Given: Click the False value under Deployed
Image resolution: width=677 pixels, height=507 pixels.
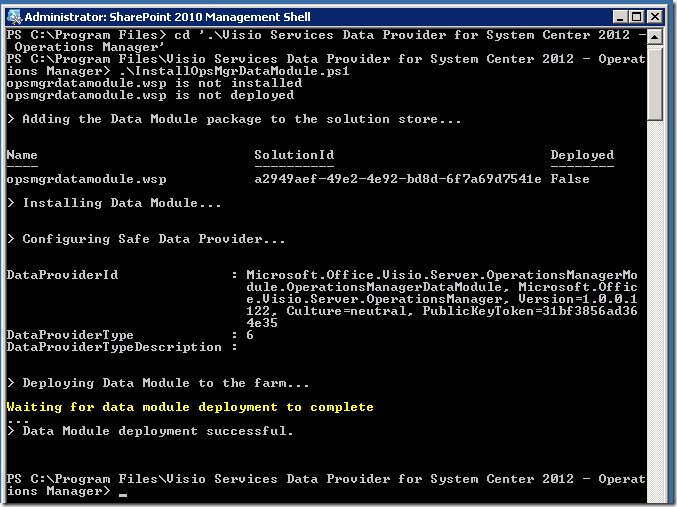Looking at the screenshot, I should tap(570, 179).
